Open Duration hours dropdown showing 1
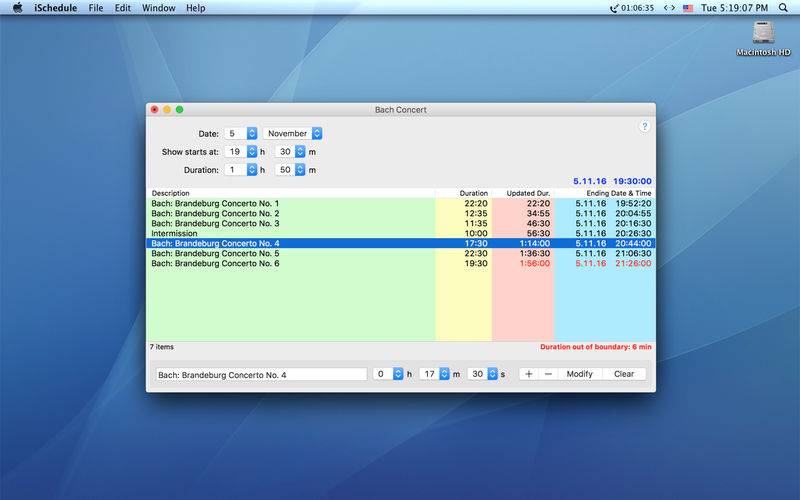Screen dimensions: 800x500 (241, 170)
